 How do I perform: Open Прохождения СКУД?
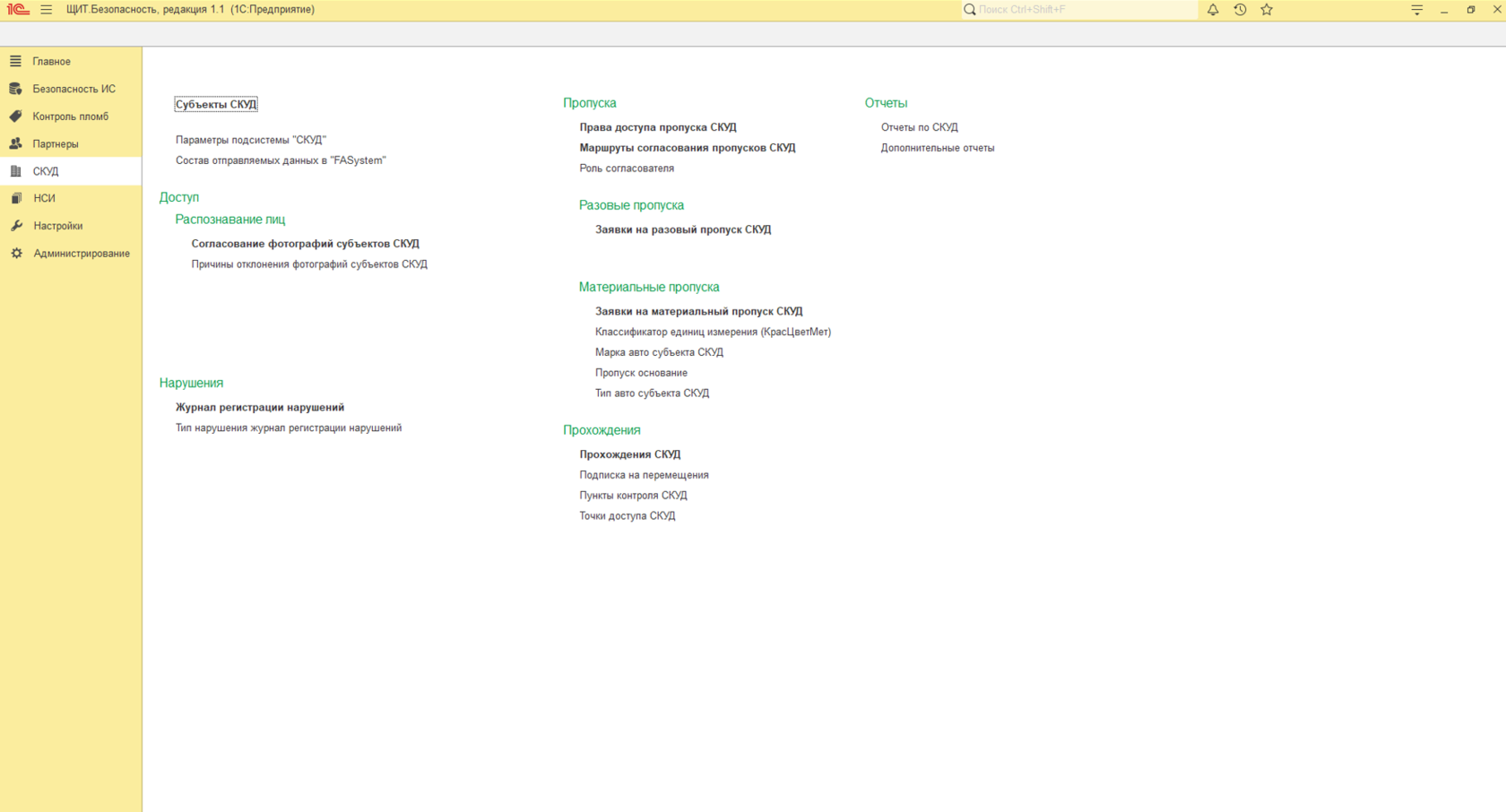[x=629, y=454]
